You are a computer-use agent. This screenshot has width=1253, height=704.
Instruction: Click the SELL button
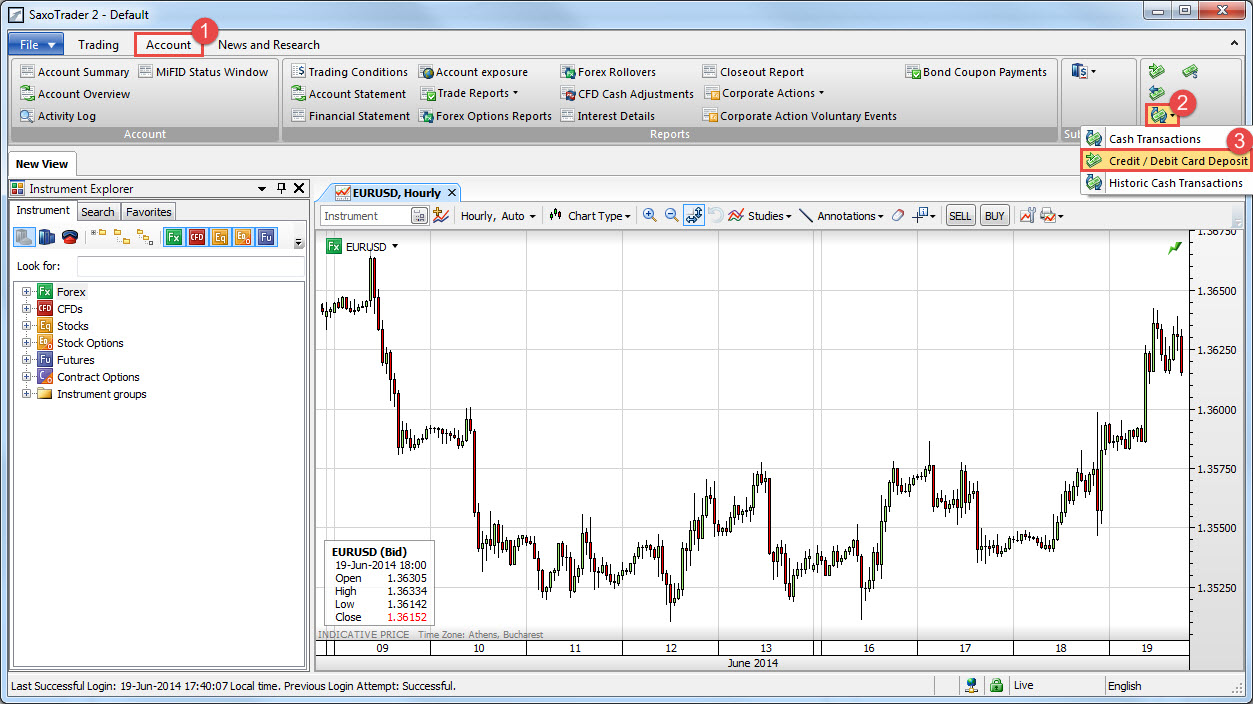click(960, 215)
